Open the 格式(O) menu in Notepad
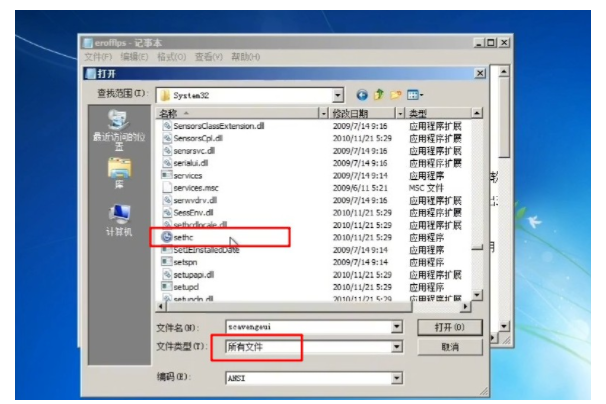 (171, 57)
